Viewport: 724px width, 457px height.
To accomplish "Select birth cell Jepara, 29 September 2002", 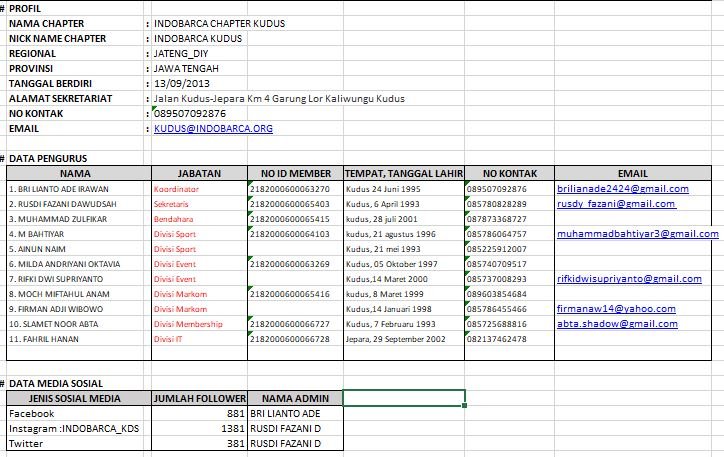I will 404,338.
